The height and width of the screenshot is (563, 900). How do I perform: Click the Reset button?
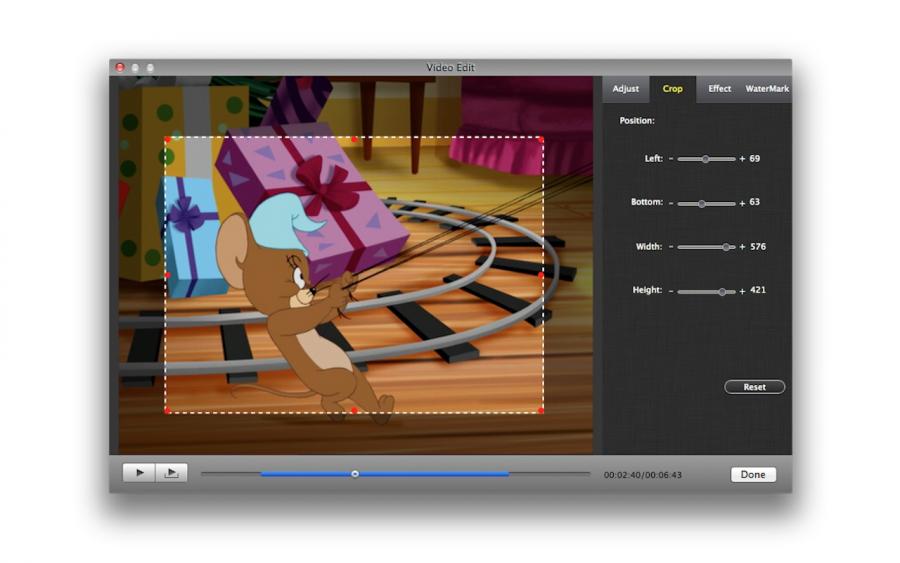(x=754, y=387)
